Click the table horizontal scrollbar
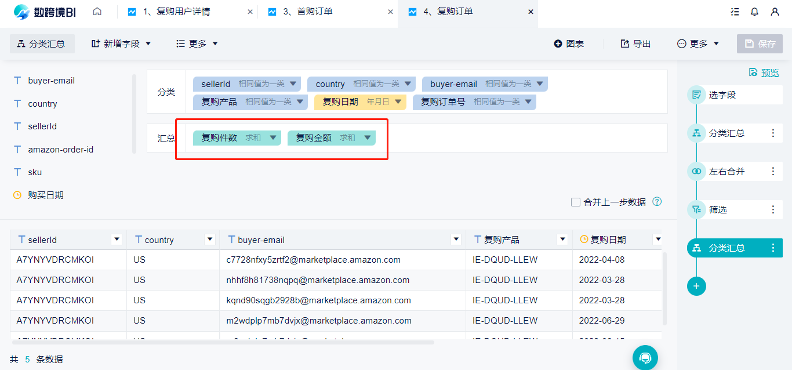The width and height of the screenshot is (792, 370). [x=222, y=342]
